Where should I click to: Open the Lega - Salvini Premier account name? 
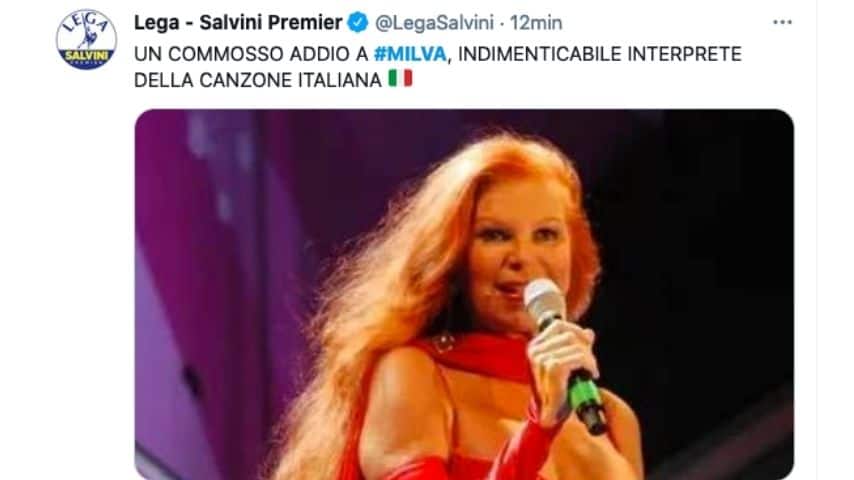238,23
